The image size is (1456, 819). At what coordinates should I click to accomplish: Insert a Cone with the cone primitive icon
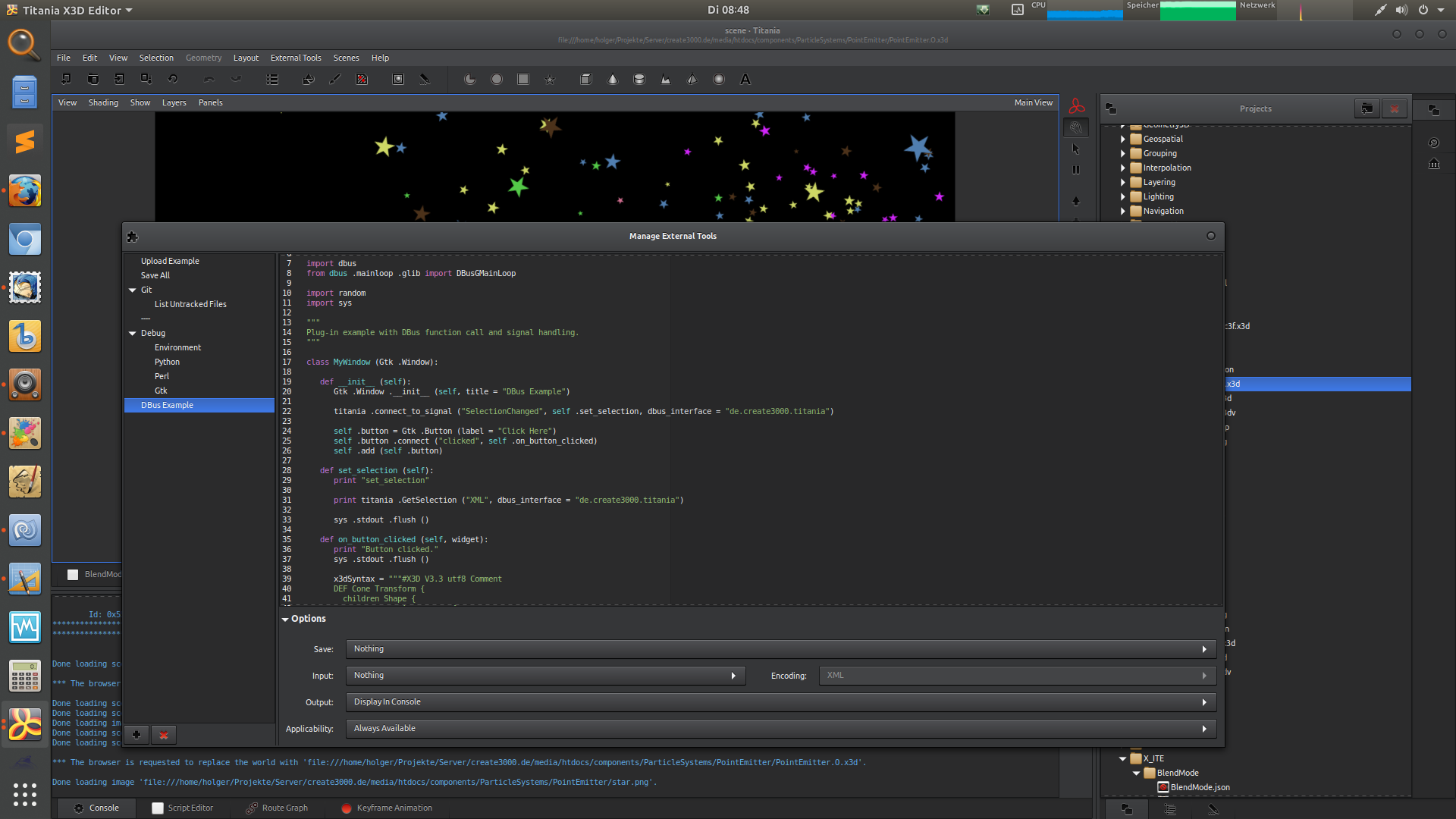click(x=612, y=79)
